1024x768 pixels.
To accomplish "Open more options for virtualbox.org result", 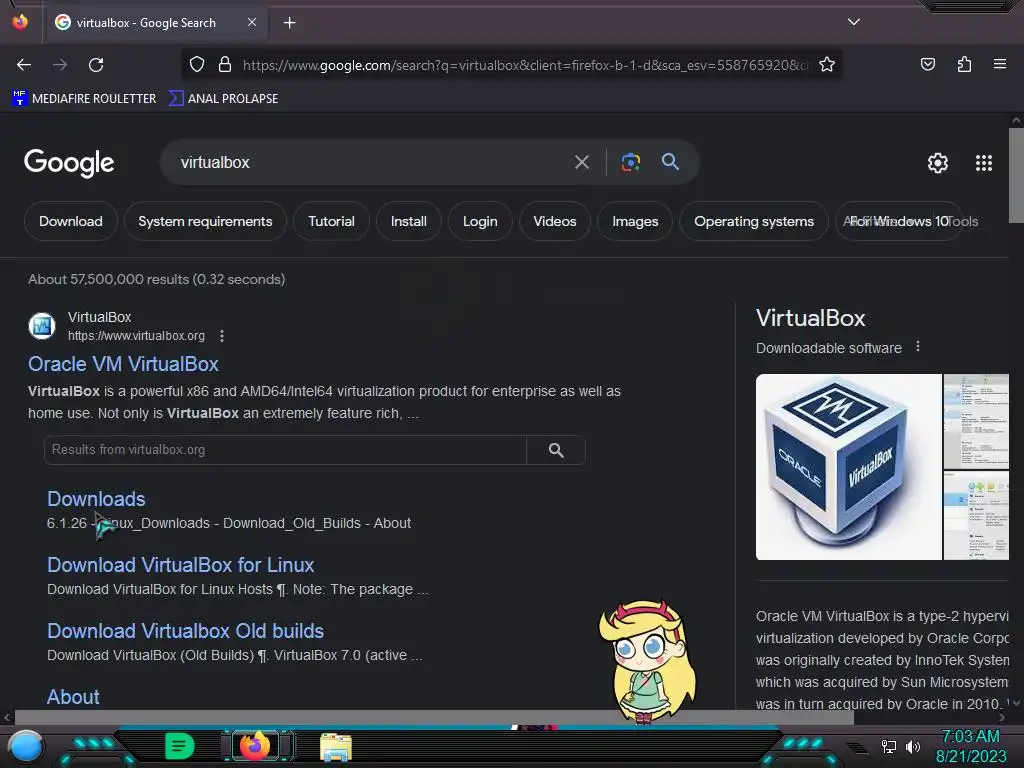I will pos(222,336).
